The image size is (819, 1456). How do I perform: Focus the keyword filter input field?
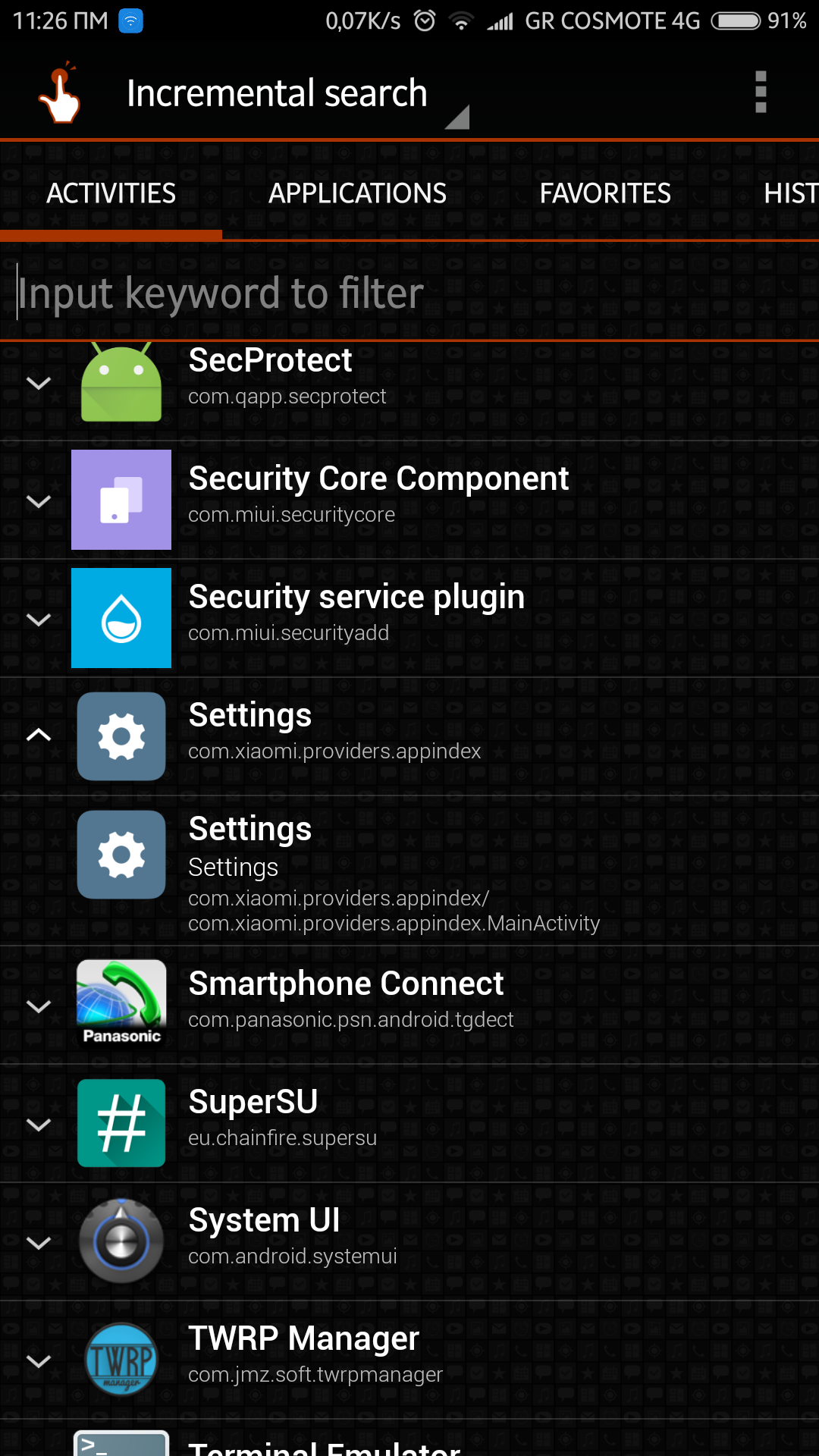[x=409, y=293]
